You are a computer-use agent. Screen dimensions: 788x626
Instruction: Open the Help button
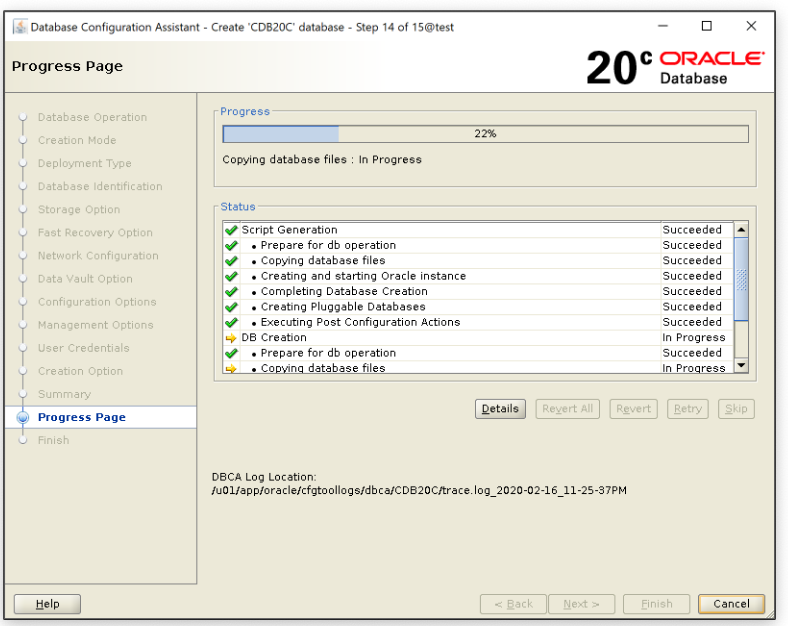click(47, 604)
